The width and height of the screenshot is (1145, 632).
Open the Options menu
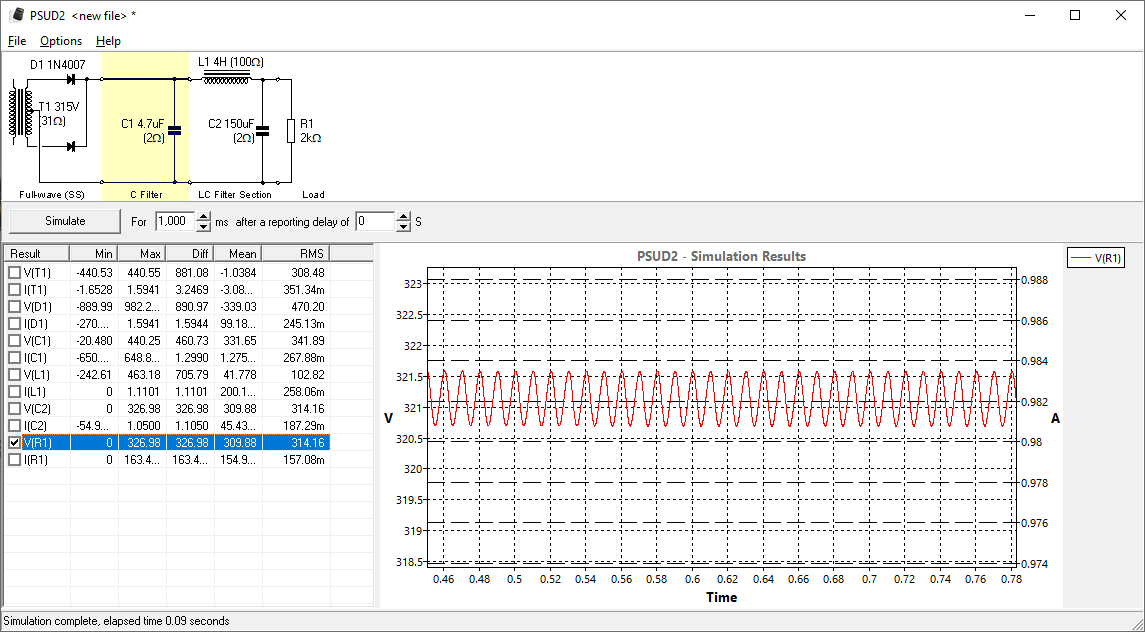click(61, 41)
